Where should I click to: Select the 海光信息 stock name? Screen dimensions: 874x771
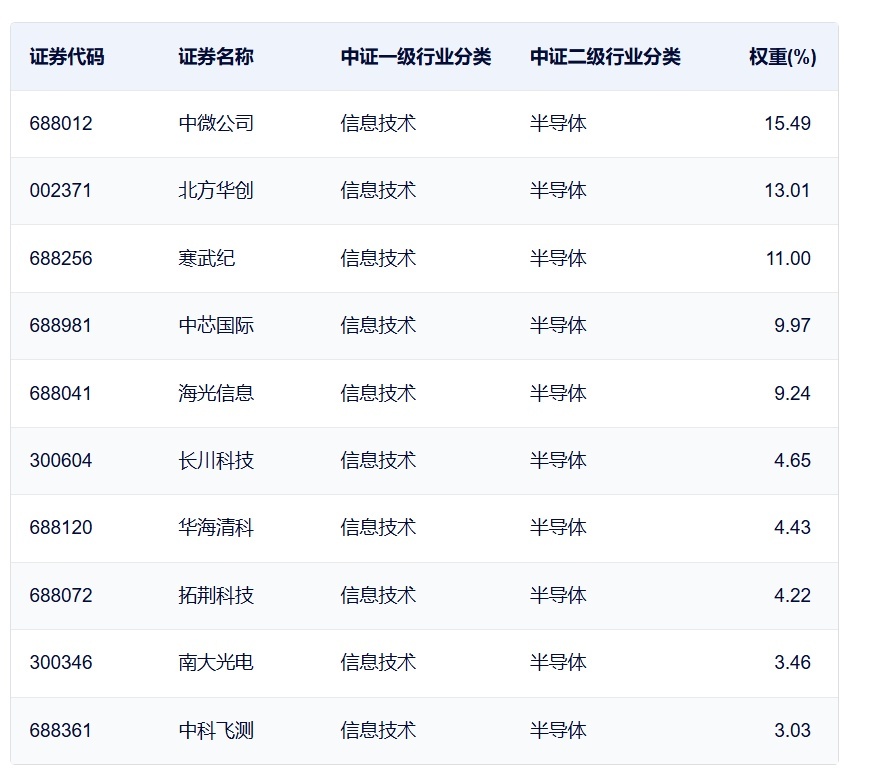[x=216, y=393]
